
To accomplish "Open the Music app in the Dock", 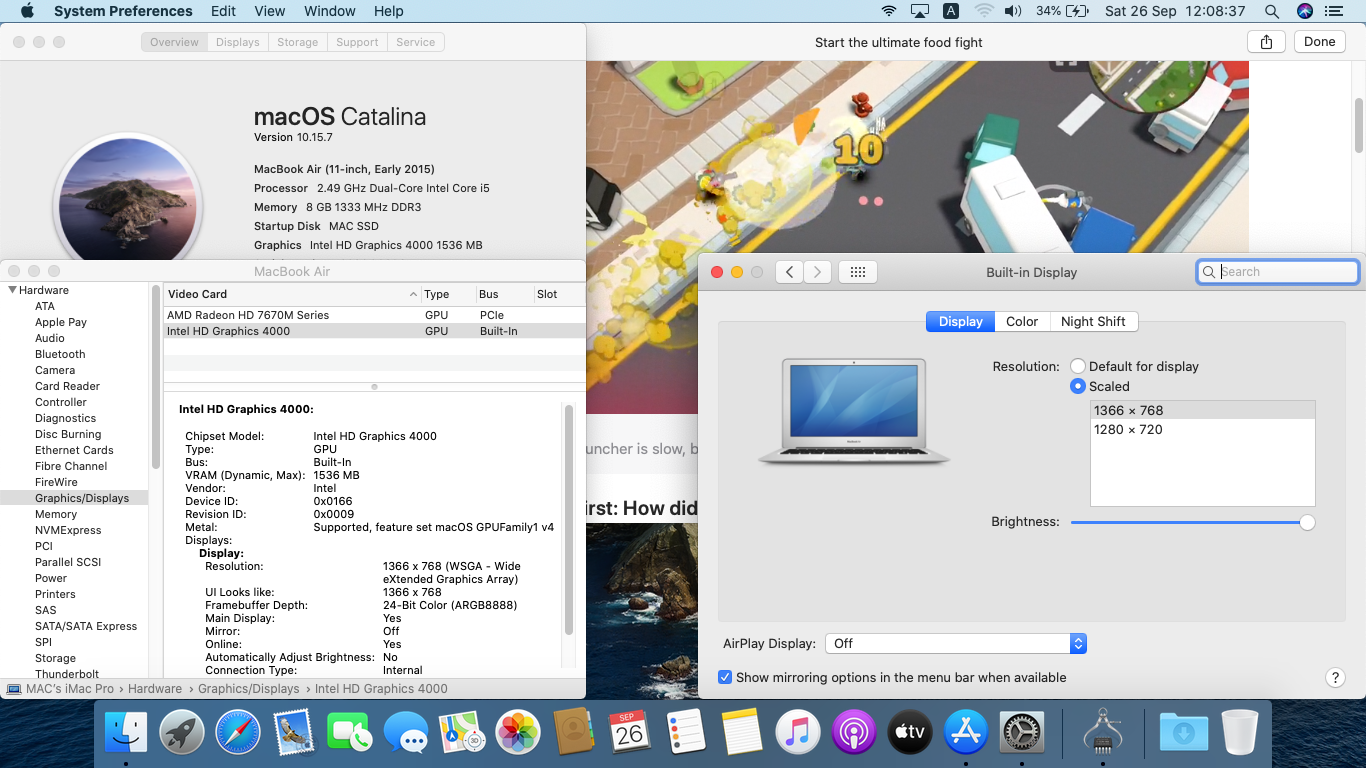I will (x=798, y=733).
